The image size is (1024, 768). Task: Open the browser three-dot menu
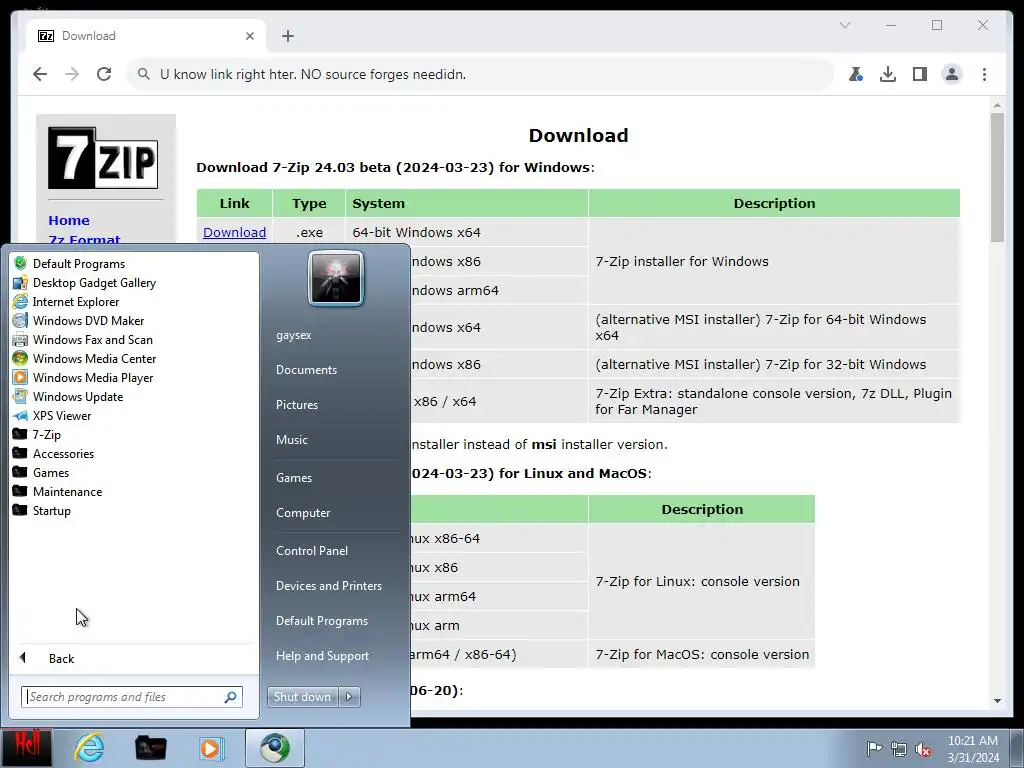[984, 74]
